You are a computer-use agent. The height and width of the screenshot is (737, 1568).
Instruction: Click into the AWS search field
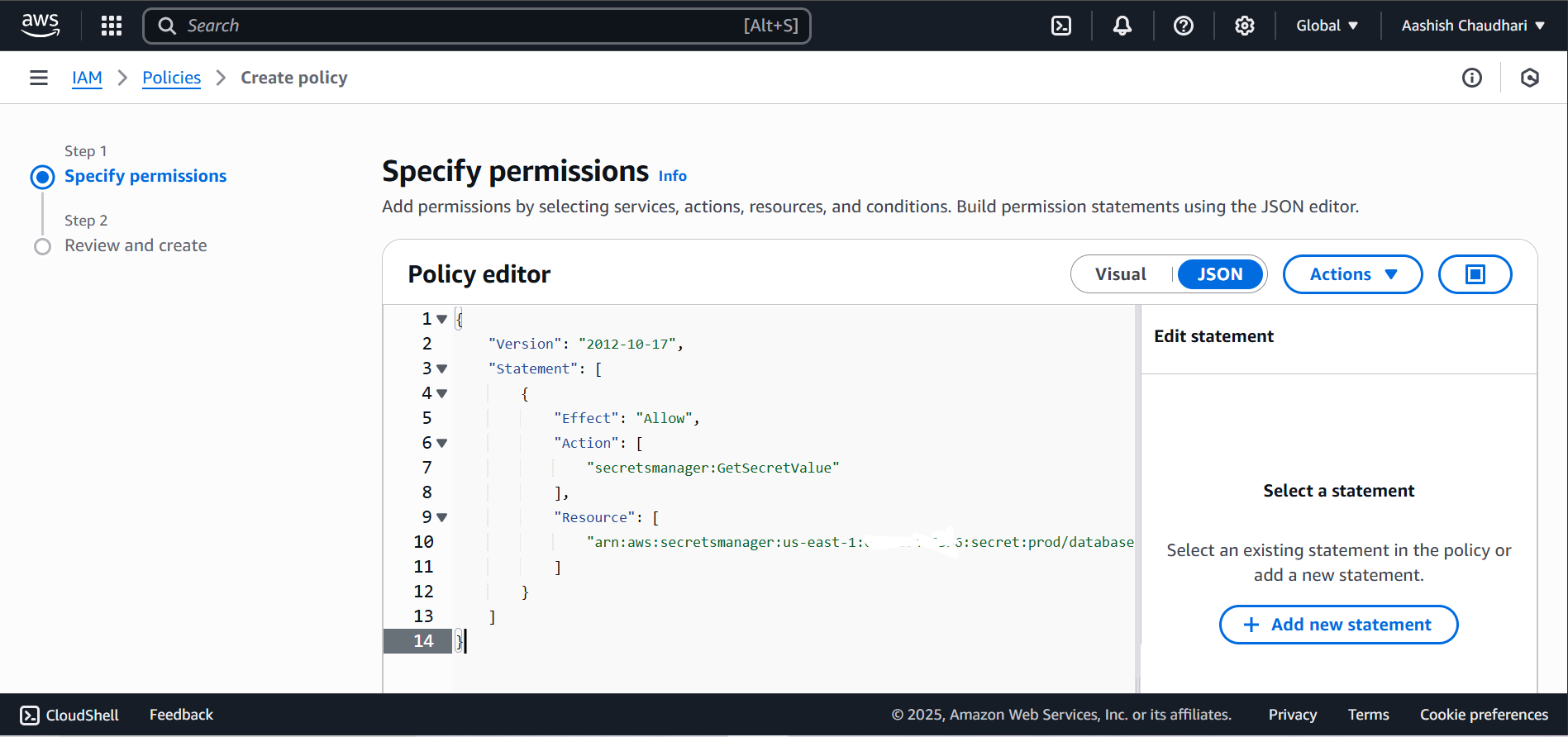click(x=463, y=26)
